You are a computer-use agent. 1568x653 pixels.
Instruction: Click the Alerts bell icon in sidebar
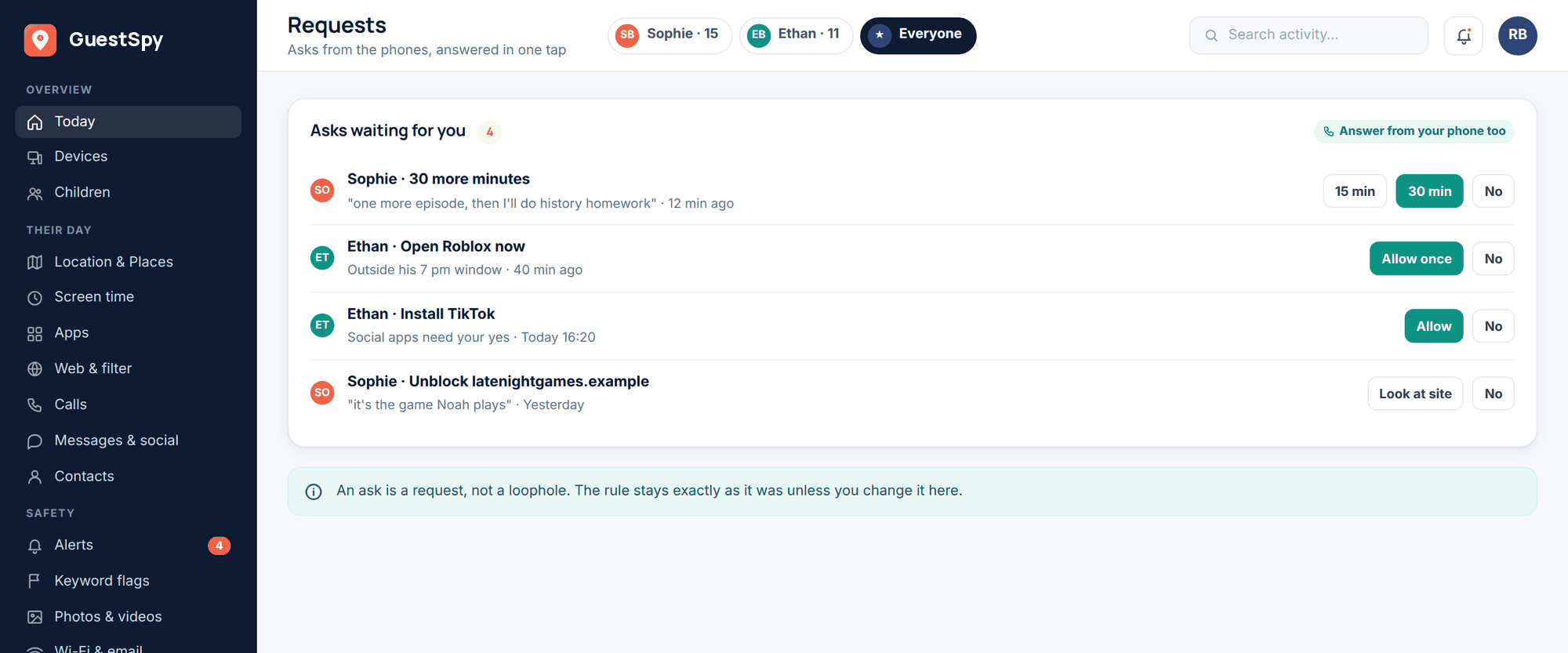click(x=34, y=546)
